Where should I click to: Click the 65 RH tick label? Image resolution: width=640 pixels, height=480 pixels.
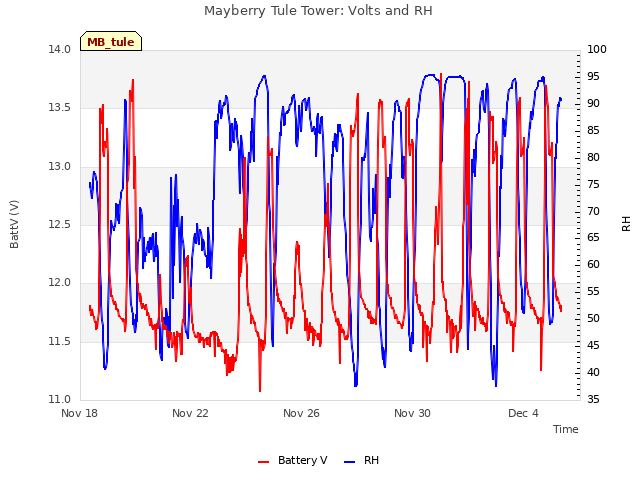tap(593, 238)
